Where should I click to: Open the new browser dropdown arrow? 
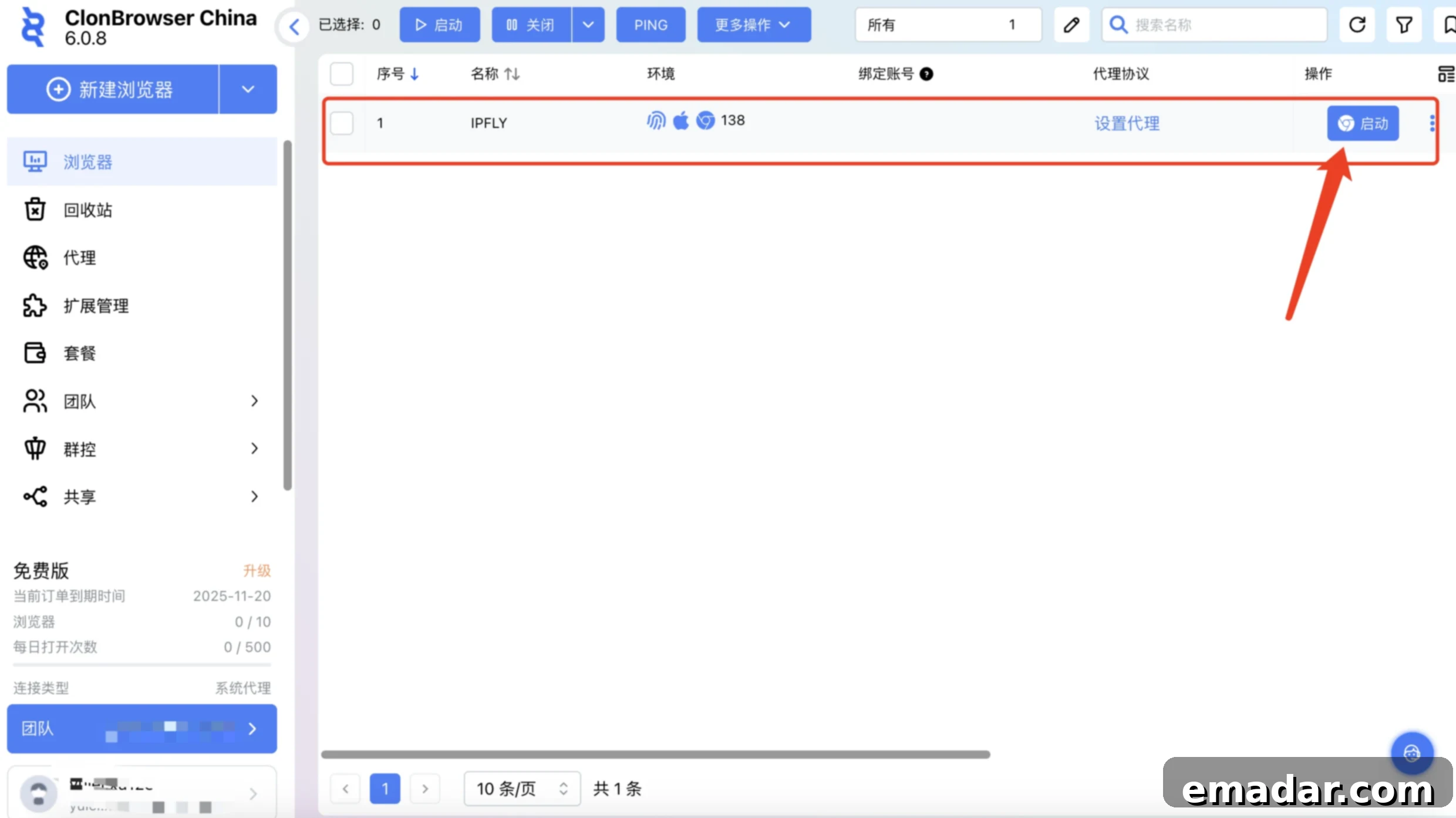[x=248, y=89]
